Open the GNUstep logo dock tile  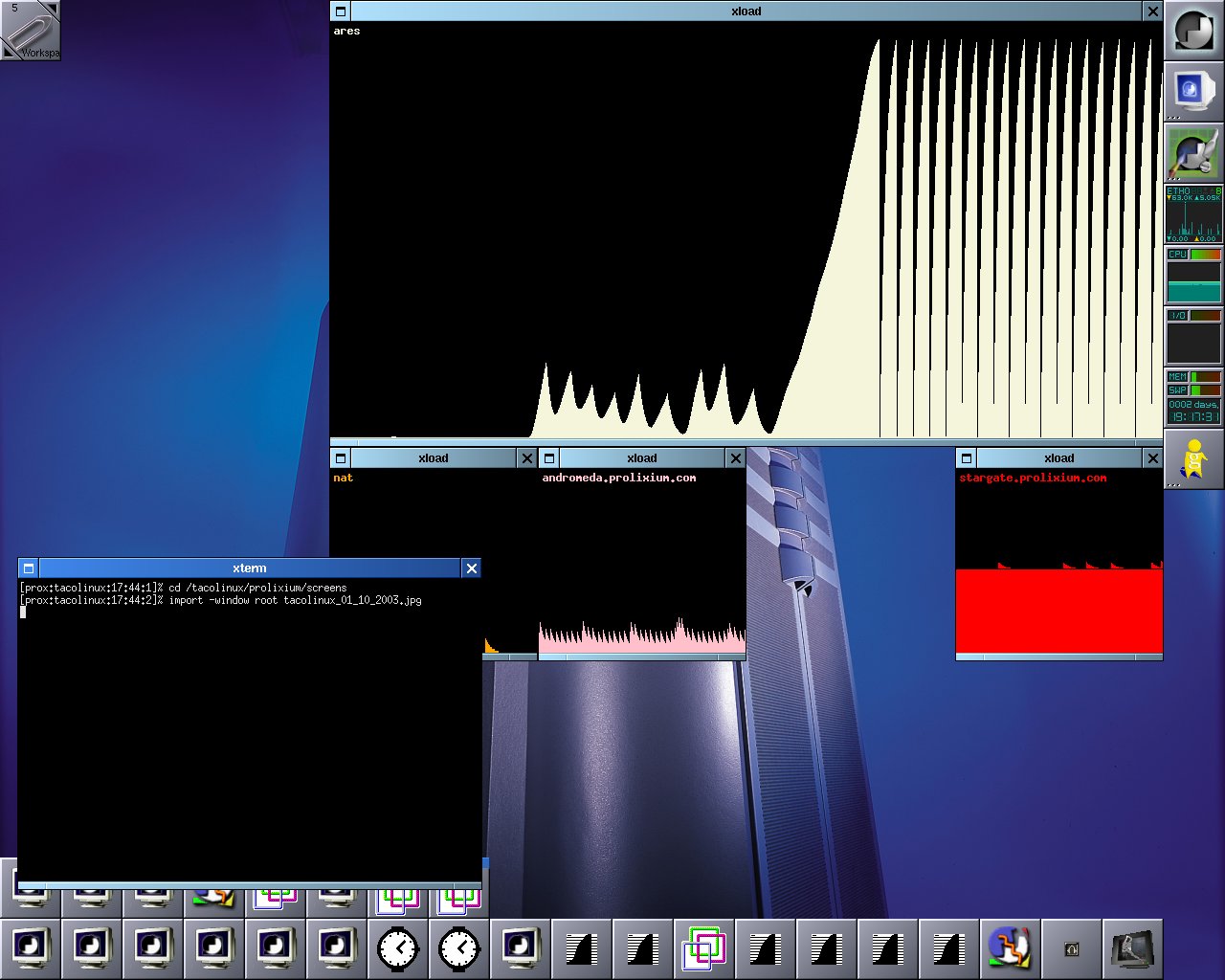click(1192, 30)
